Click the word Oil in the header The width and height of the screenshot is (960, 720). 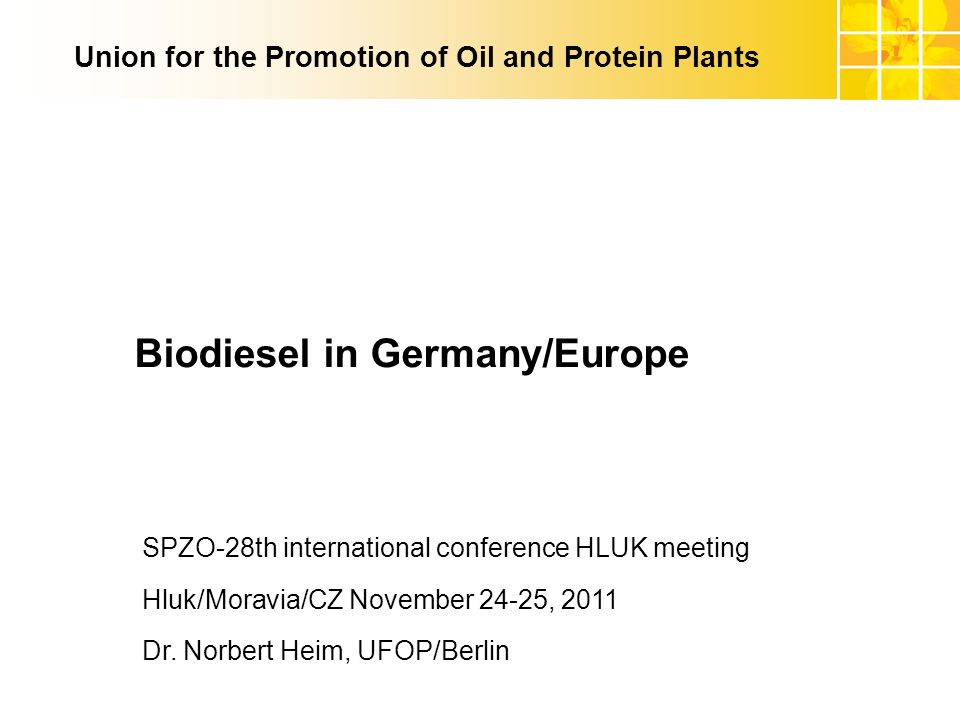pyautogui.click(x=476, y=57)
